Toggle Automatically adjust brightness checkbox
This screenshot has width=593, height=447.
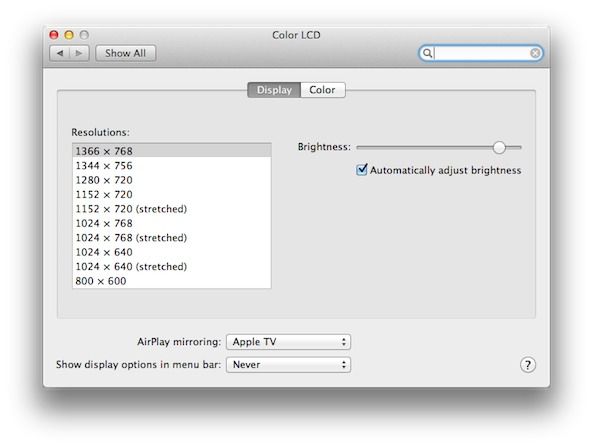[362, 170]
